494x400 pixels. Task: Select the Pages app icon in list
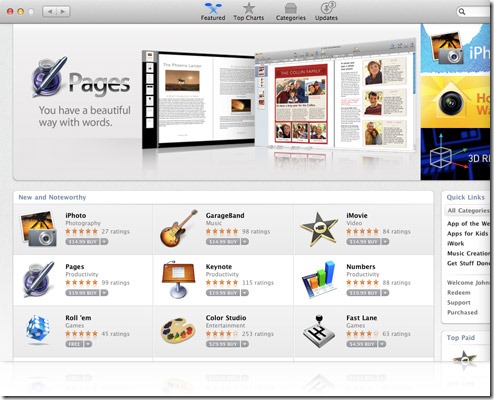tap(38, 280)
